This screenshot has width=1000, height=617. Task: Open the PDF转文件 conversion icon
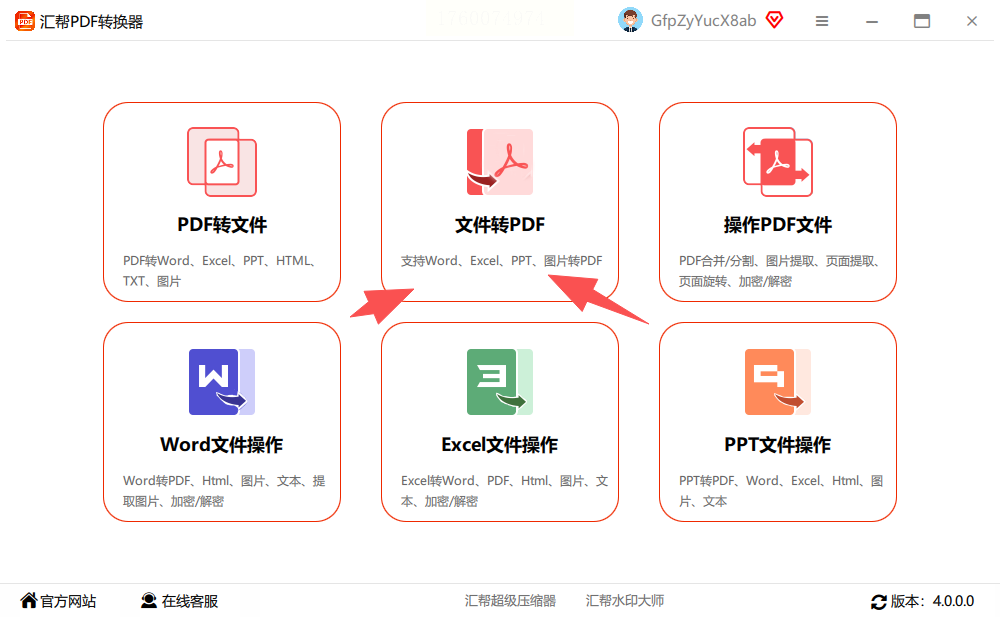pyautogui.click(x=222, y=162)
